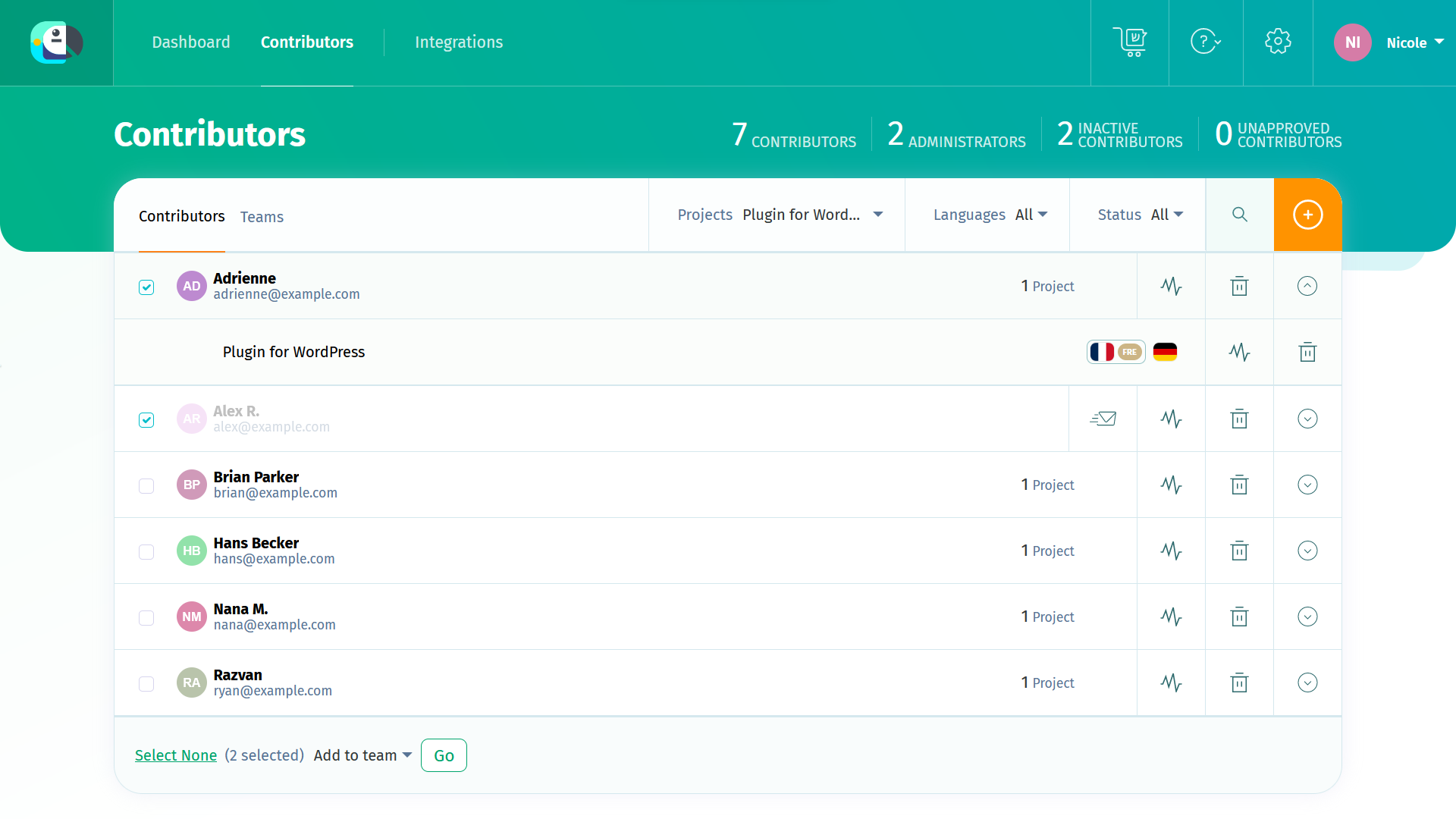
Task: Open Contributors in top navigation
Action: point(307,42)
